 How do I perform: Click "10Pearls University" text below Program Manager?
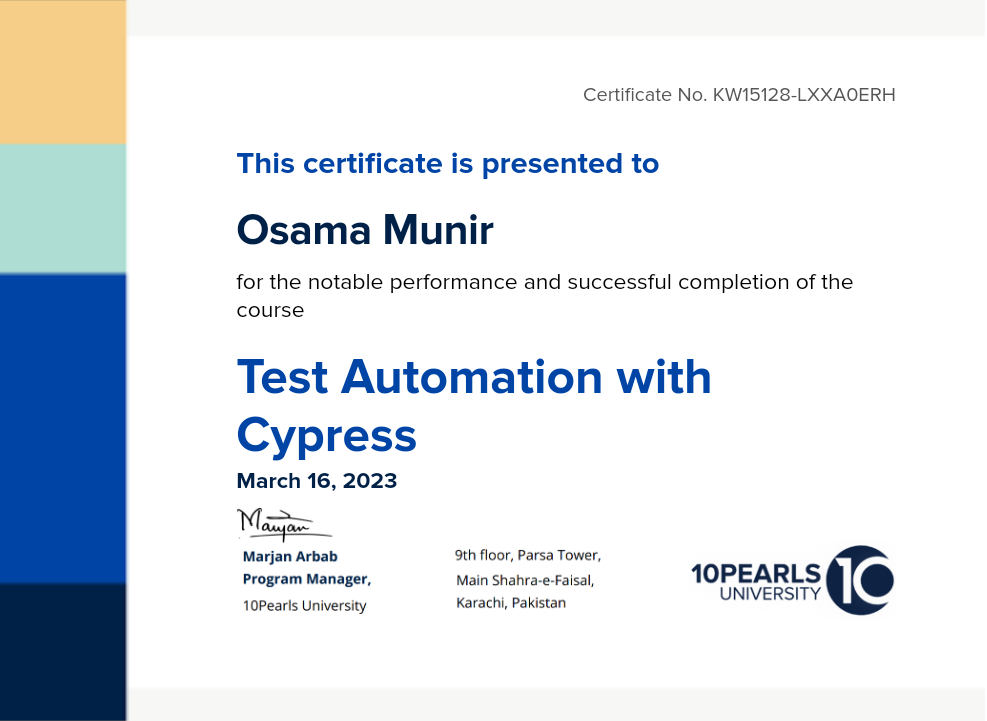[x=304, y=606]
